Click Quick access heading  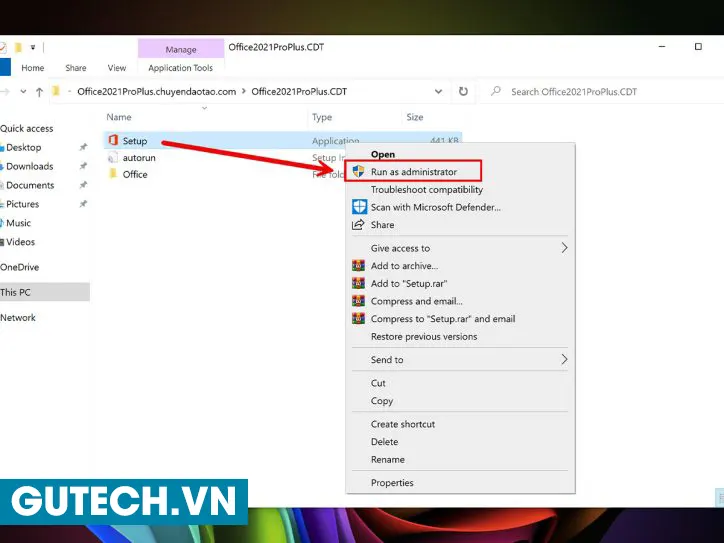pos(26,128)
